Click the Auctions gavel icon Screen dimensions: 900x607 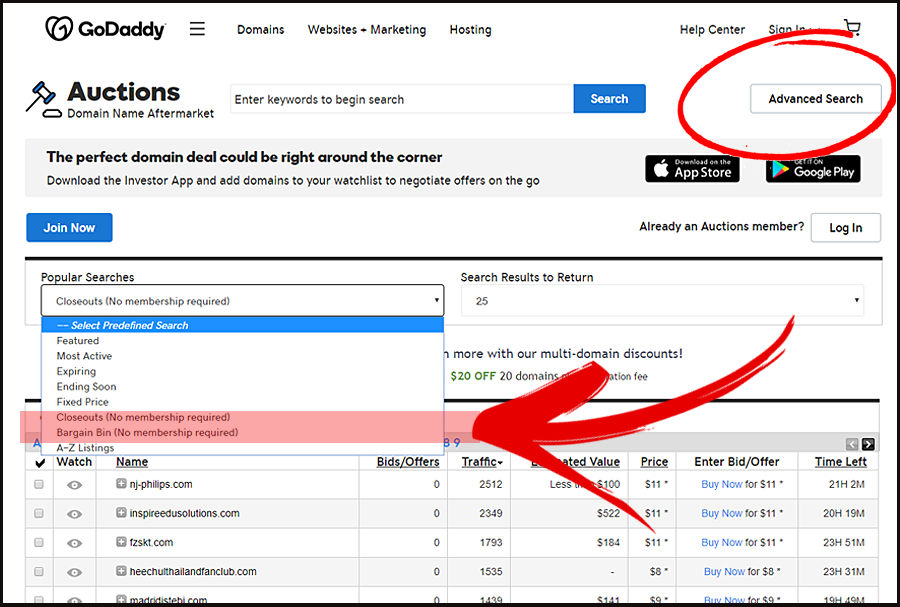(44, 99)
